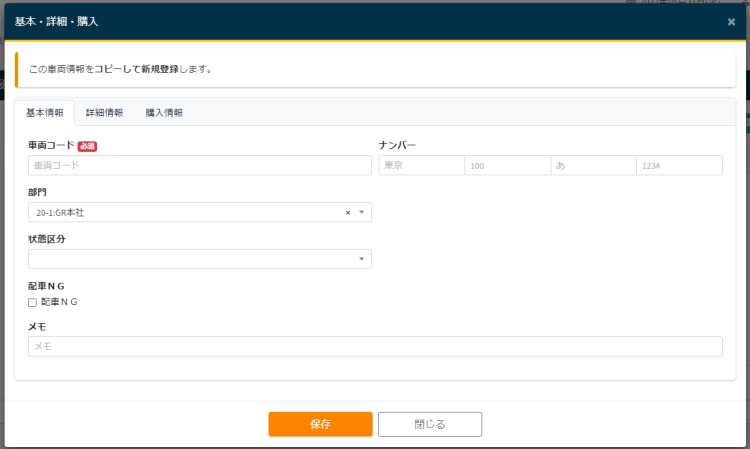
Task: Go to the 購入情報 tab
Action: pos(164,113)
